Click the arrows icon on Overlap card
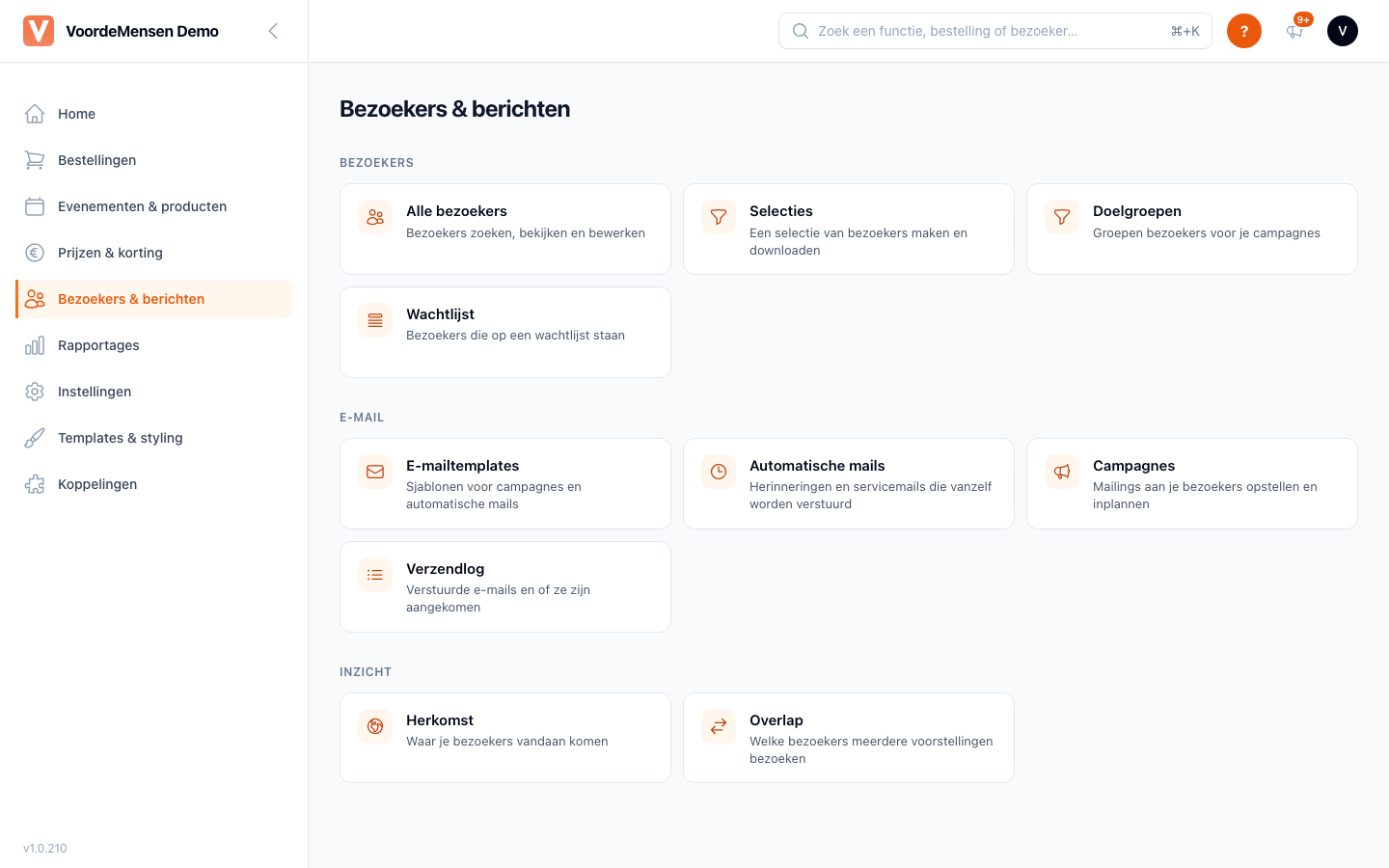The width and height of the screenshot is (1389, 868). point(719,726)
